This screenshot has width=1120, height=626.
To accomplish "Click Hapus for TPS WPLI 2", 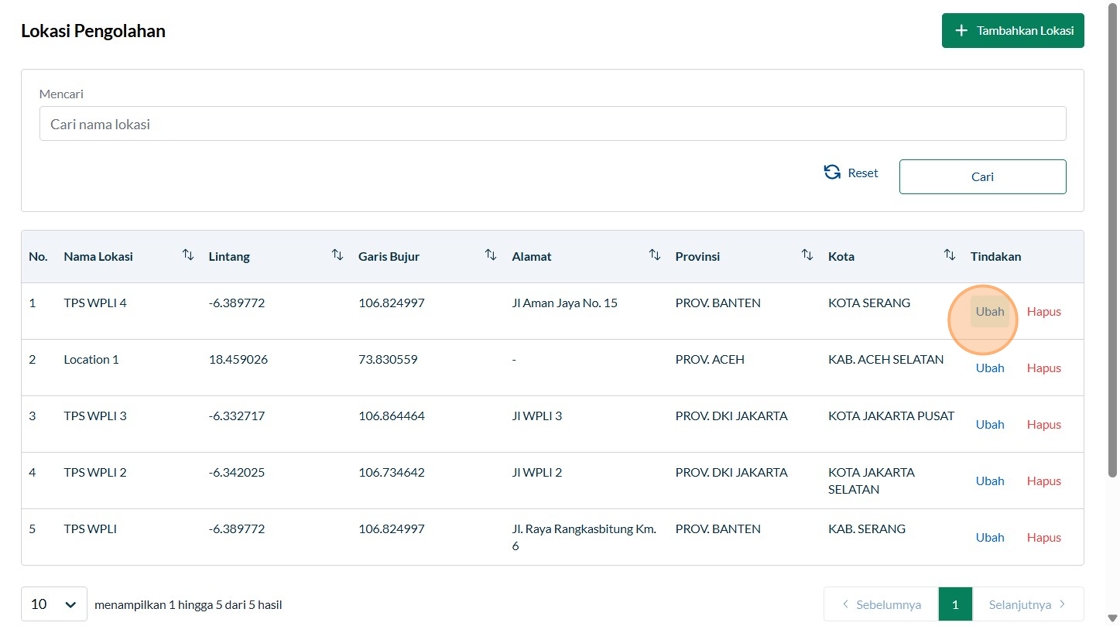I will click(x=1043, y=481).
